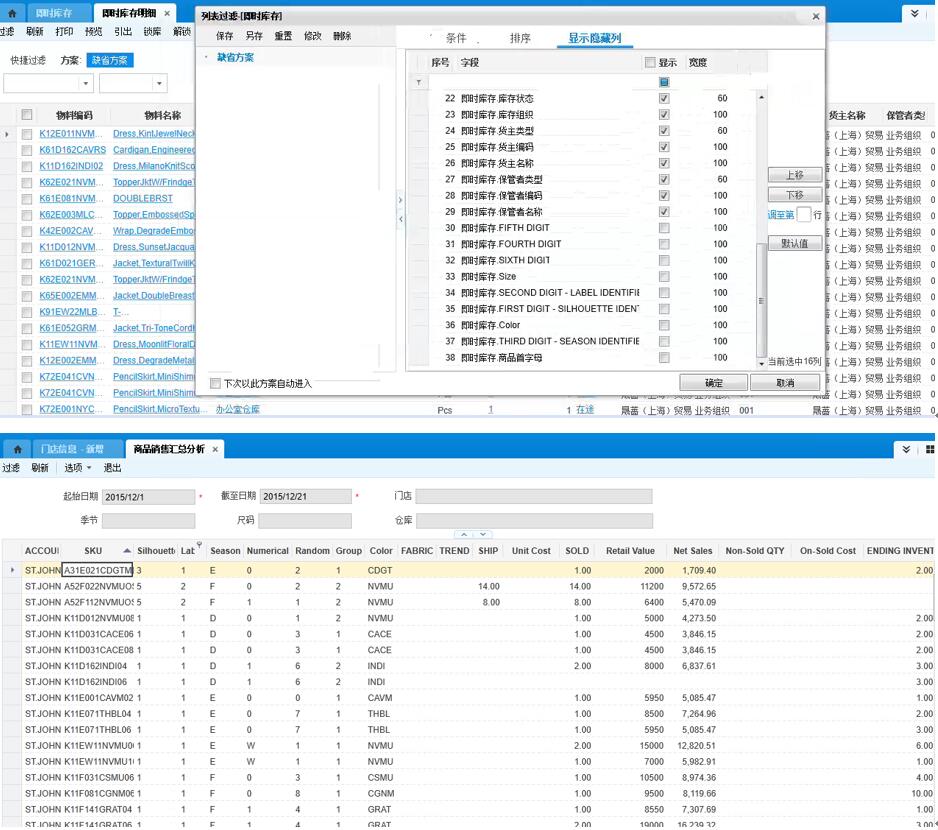Viewport: 938px width, 830px height.
Task: Click the 调至第 row number input box
Action: [x=803, y=214]
